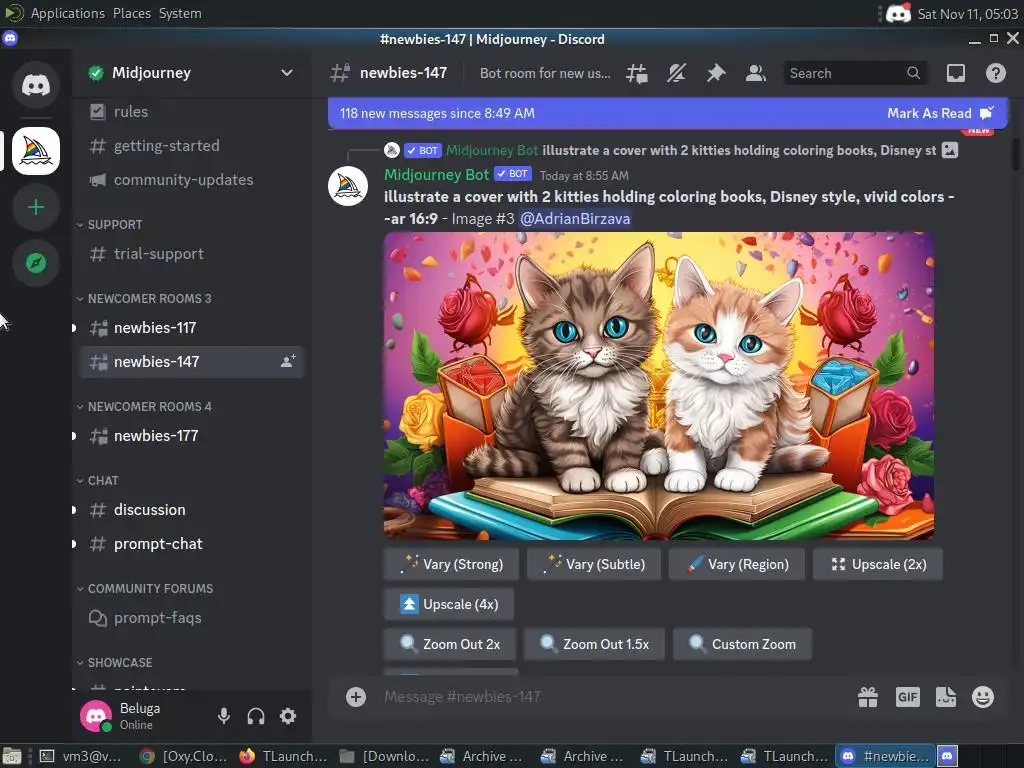Click the Vary (Subtle) button

coord(594,564)
